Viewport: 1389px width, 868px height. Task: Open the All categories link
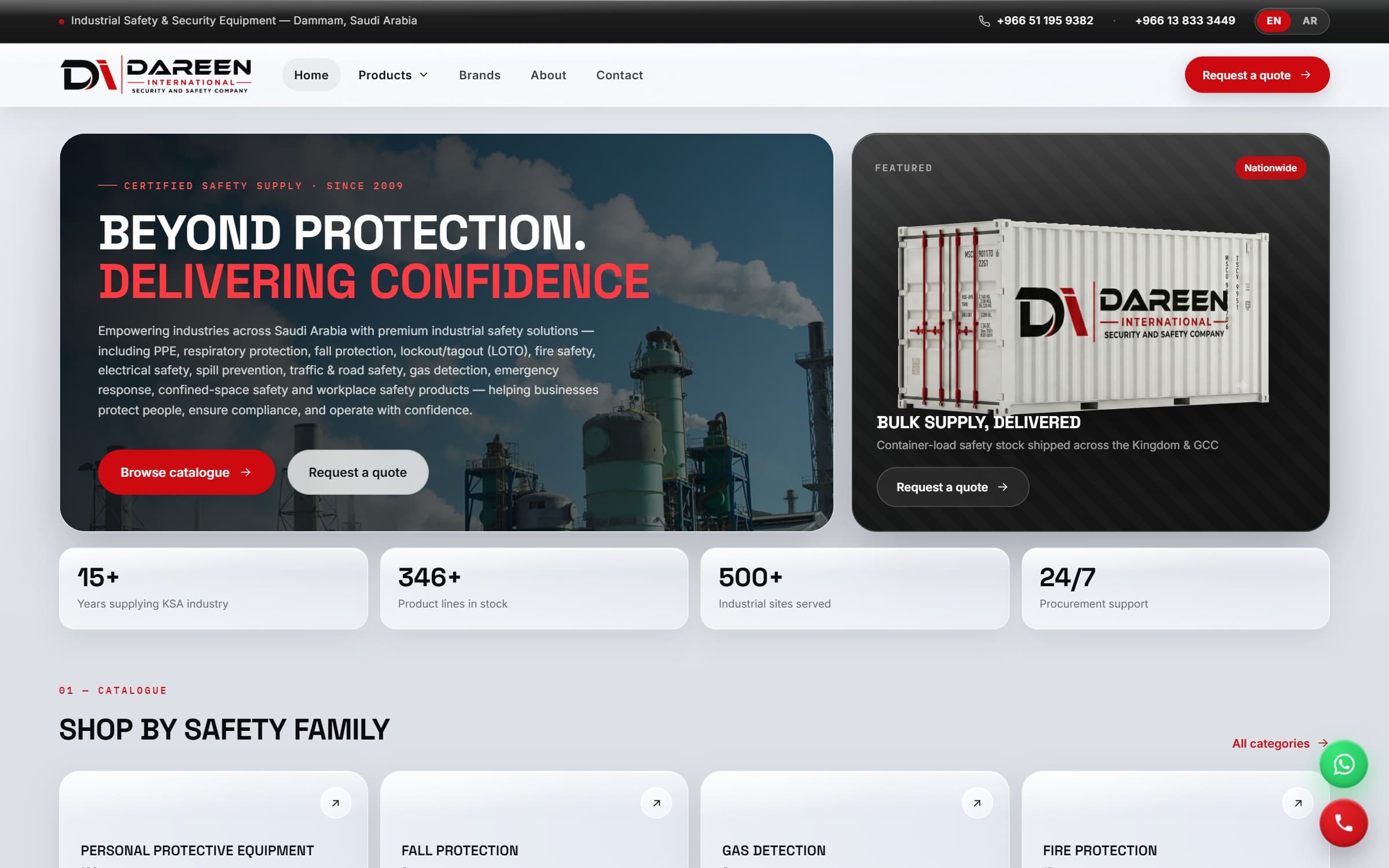point(1280,743)
